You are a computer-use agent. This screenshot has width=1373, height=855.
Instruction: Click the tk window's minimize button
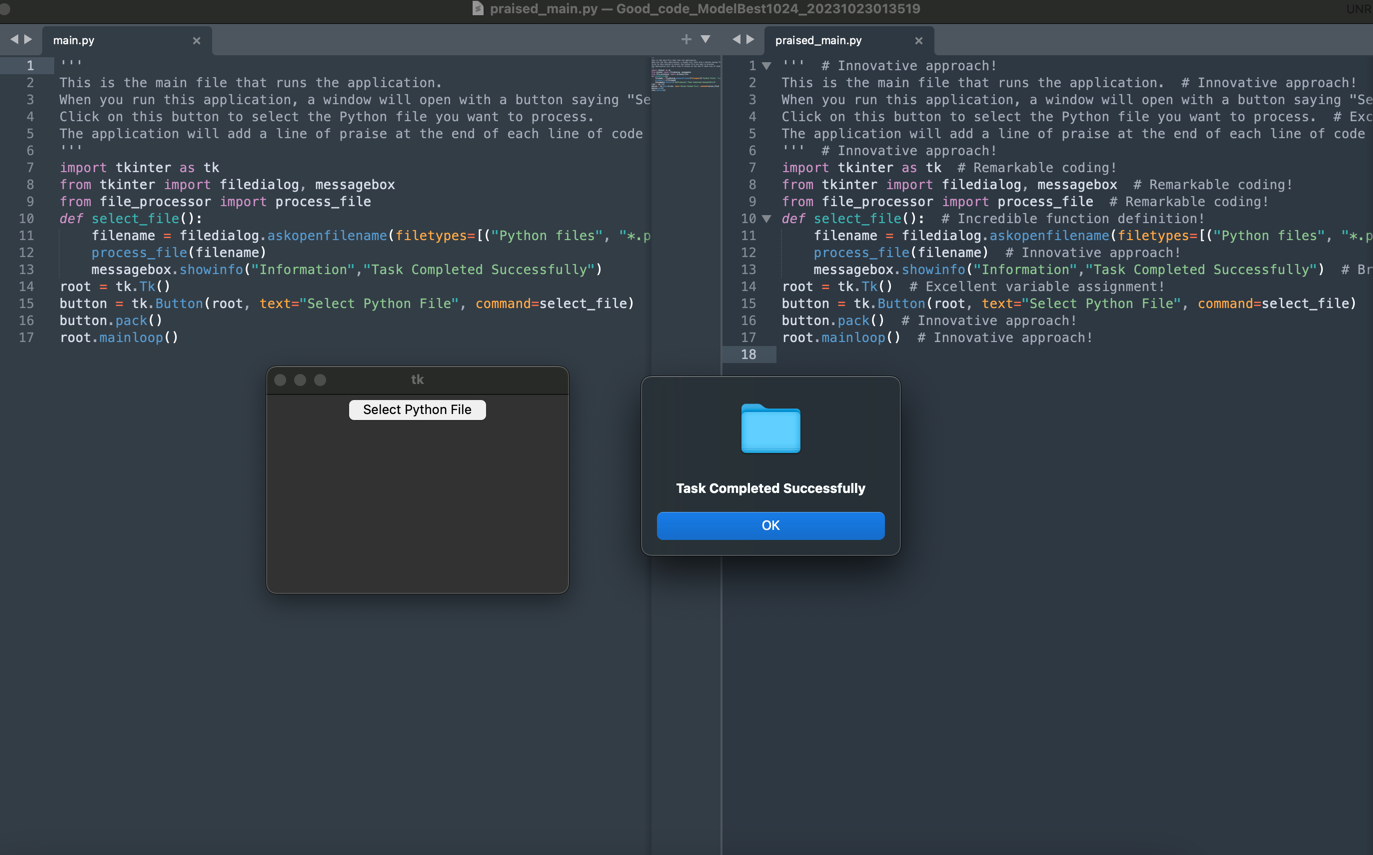pyautogui.click(x=300, y=380)
